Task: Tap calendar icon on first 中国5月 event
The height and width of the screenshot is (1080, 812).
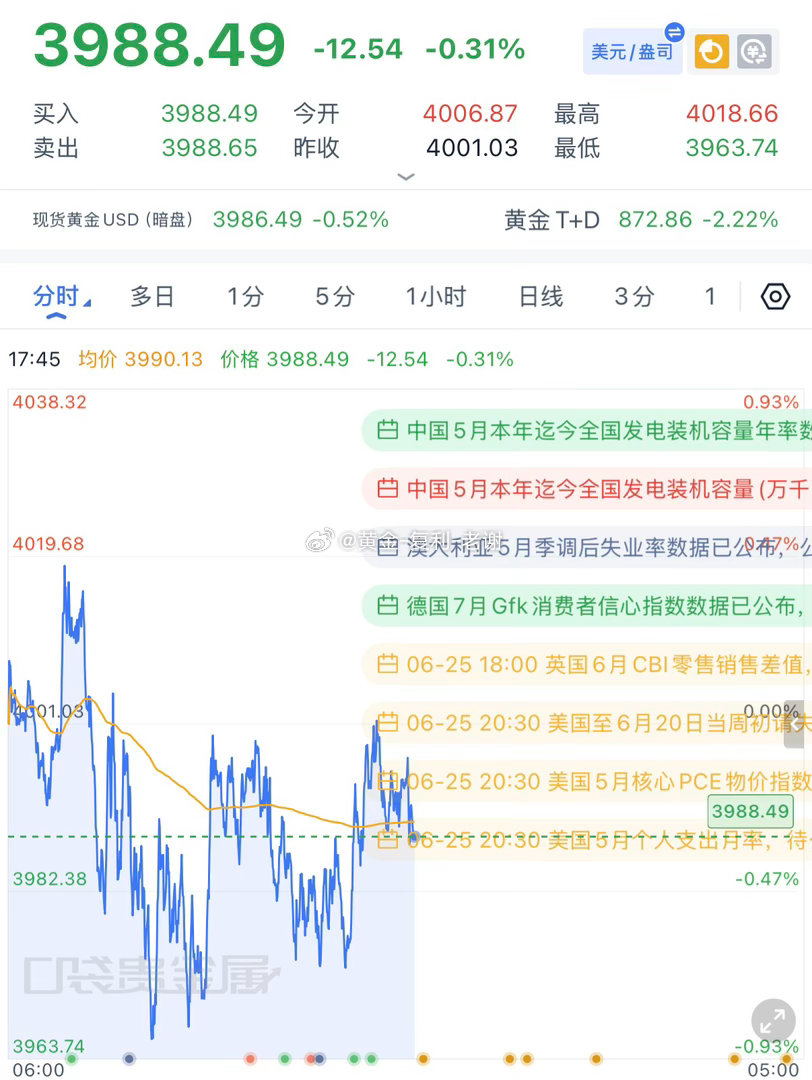Action: pyautogui.click(x=388, y=430)
